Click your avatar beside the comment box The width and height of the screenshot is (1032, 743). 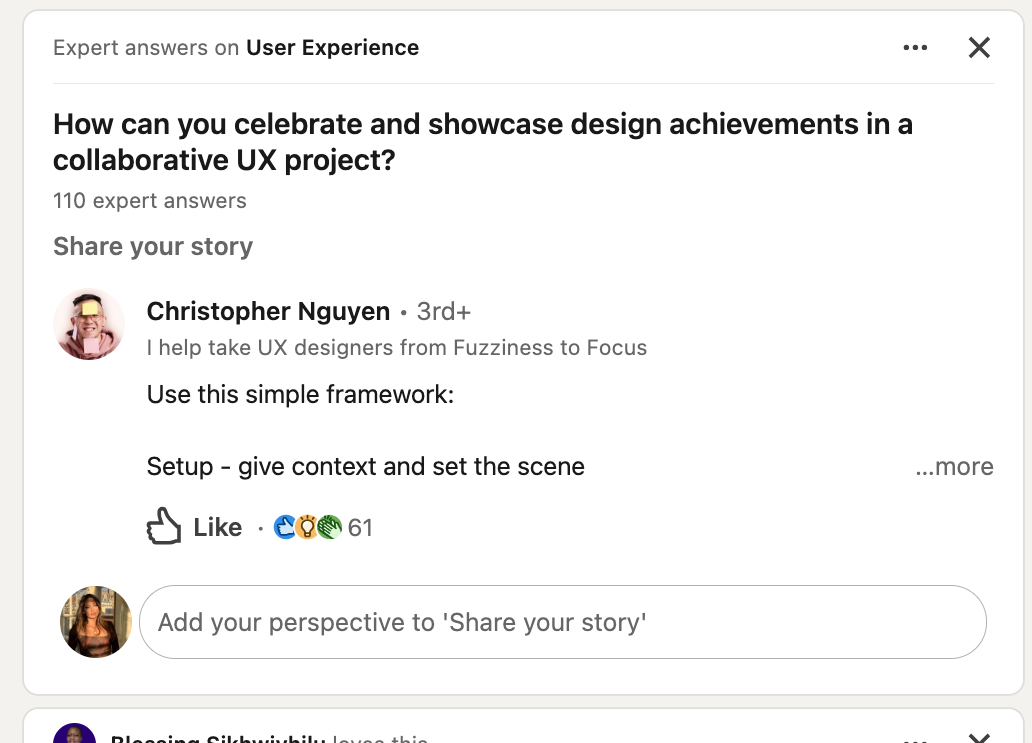point(96,621)
